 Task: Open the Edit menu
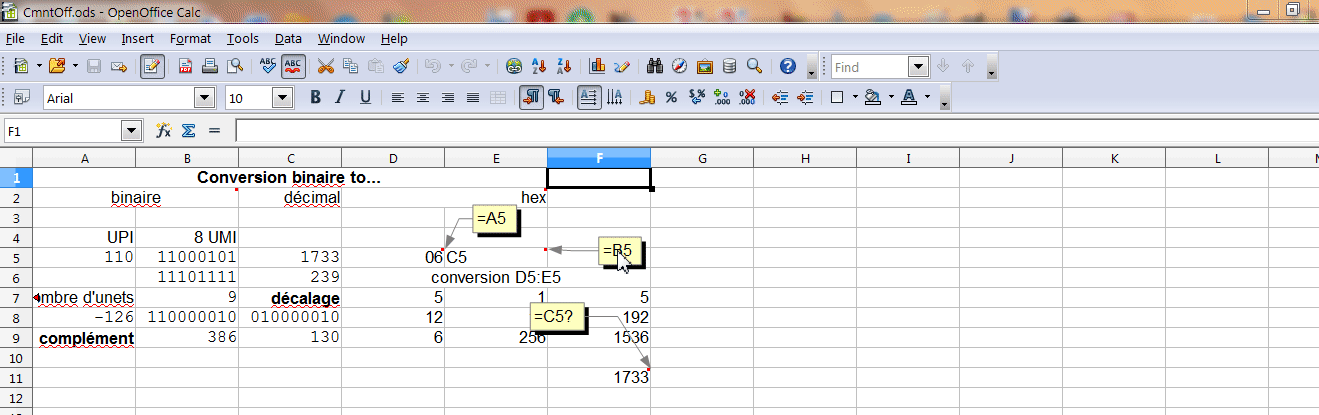coord(52,39)
